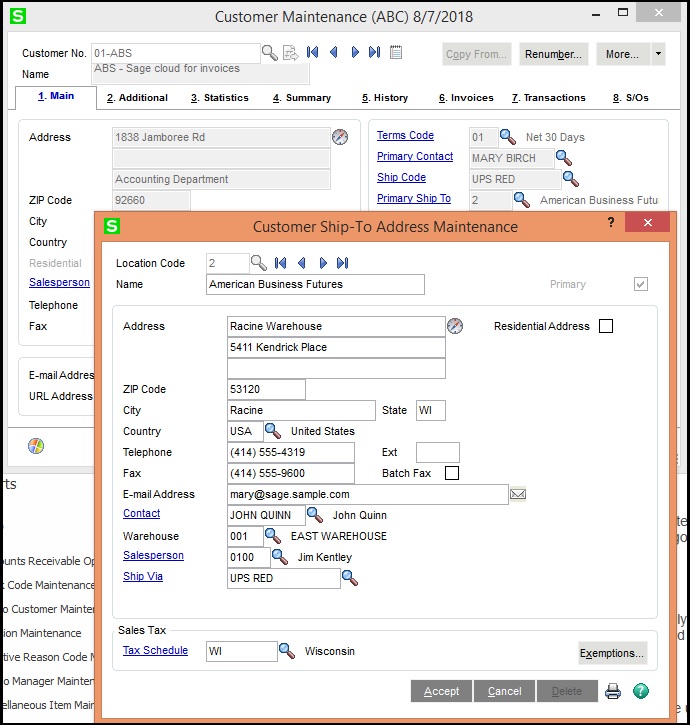Screen dimensions: 690x725
Task: Click the Copy From... button
Action: tap(477, 54)
